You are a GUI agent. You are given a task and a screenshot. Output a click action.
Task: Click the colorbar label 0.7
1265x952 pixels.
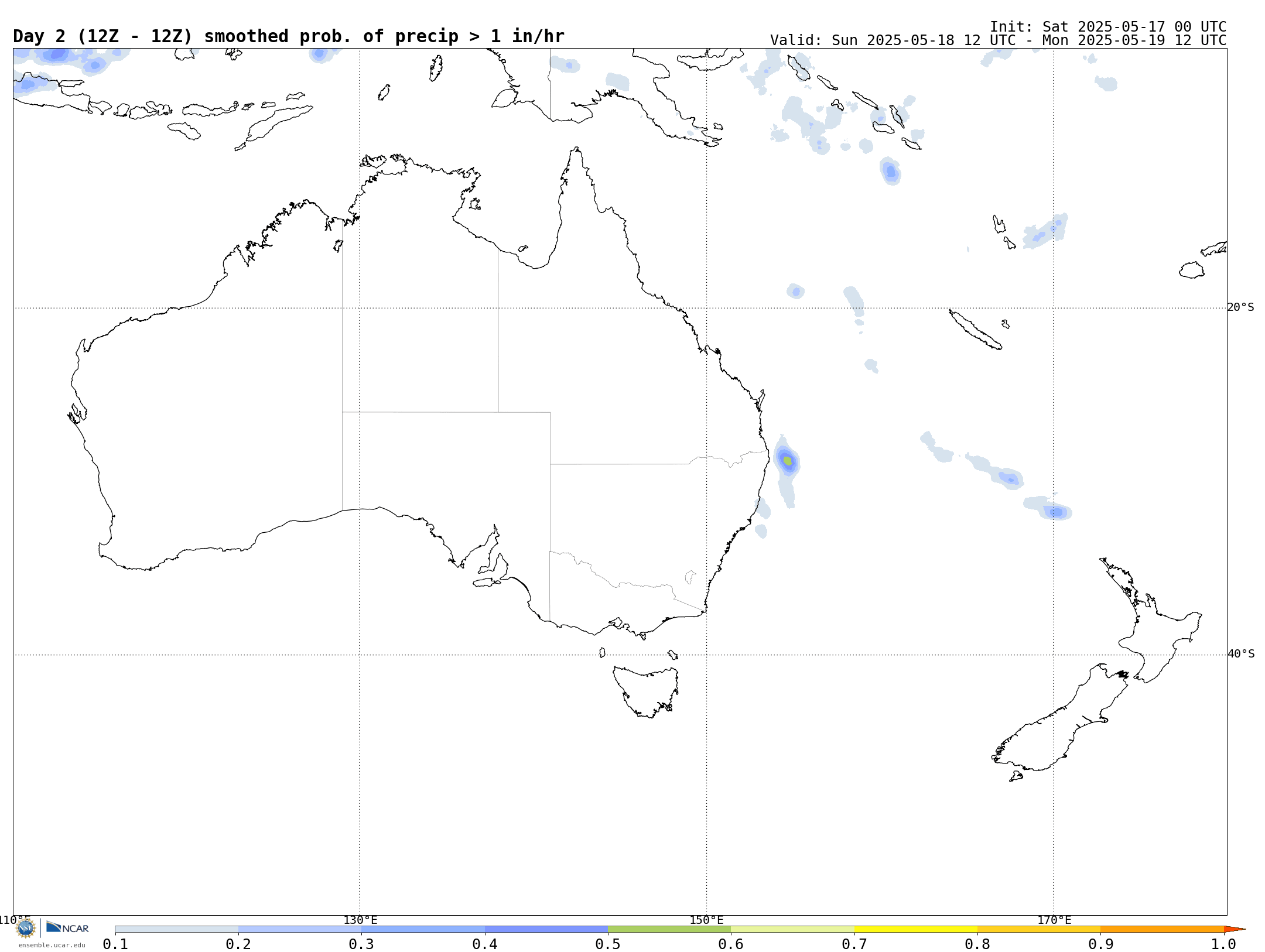854,944
